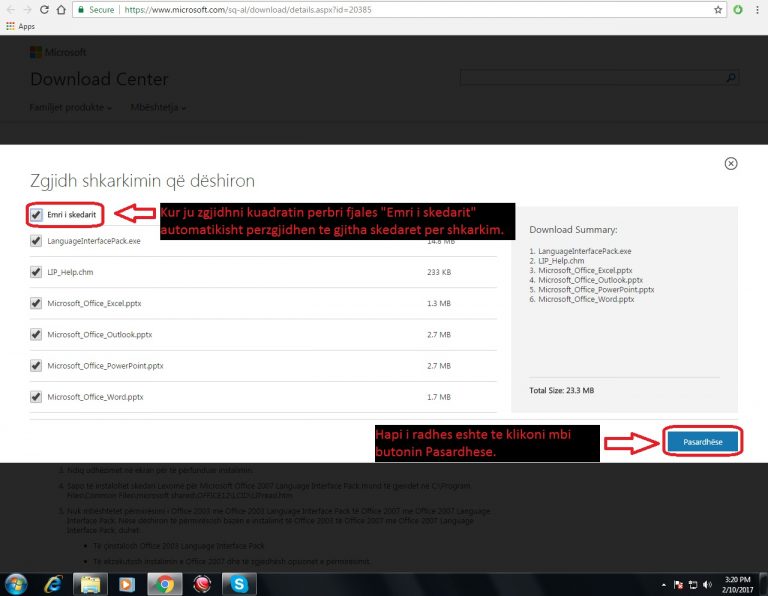Click the '233 KB' size value
Image resolution: width=768 pixels, height=596 pixels.
tap(439, 272)
